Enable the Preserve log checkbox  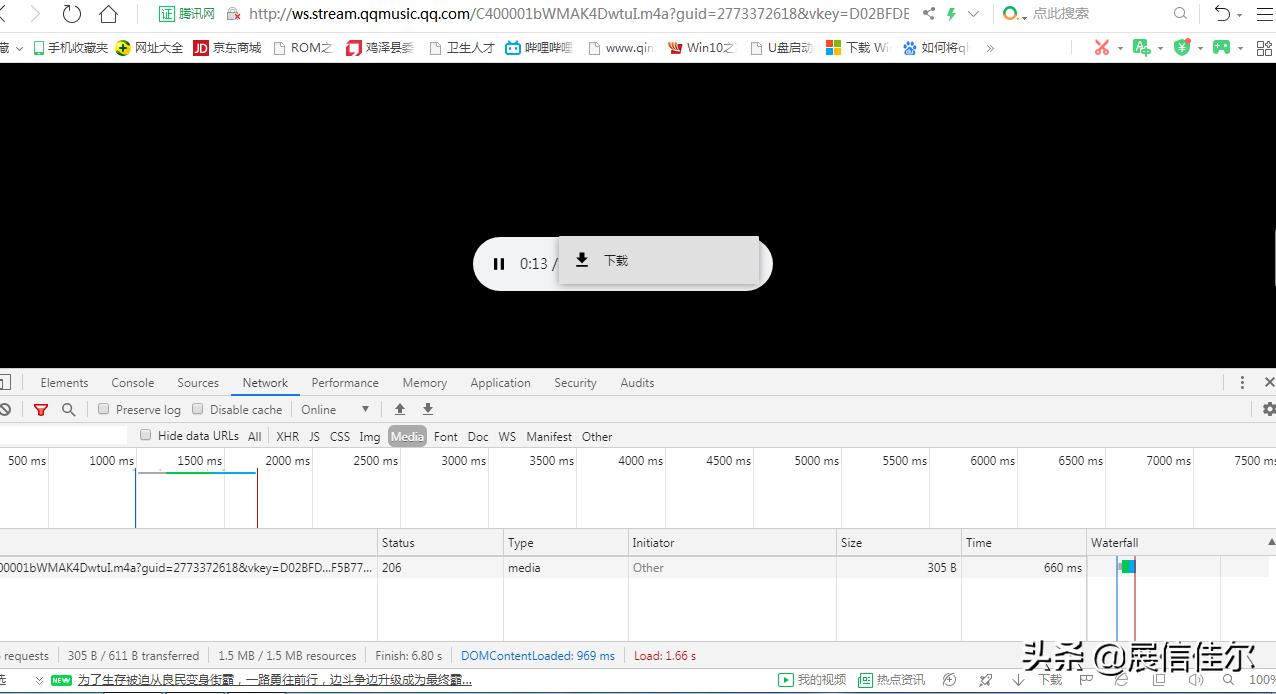pyautogui.click(x=104, y=409)
